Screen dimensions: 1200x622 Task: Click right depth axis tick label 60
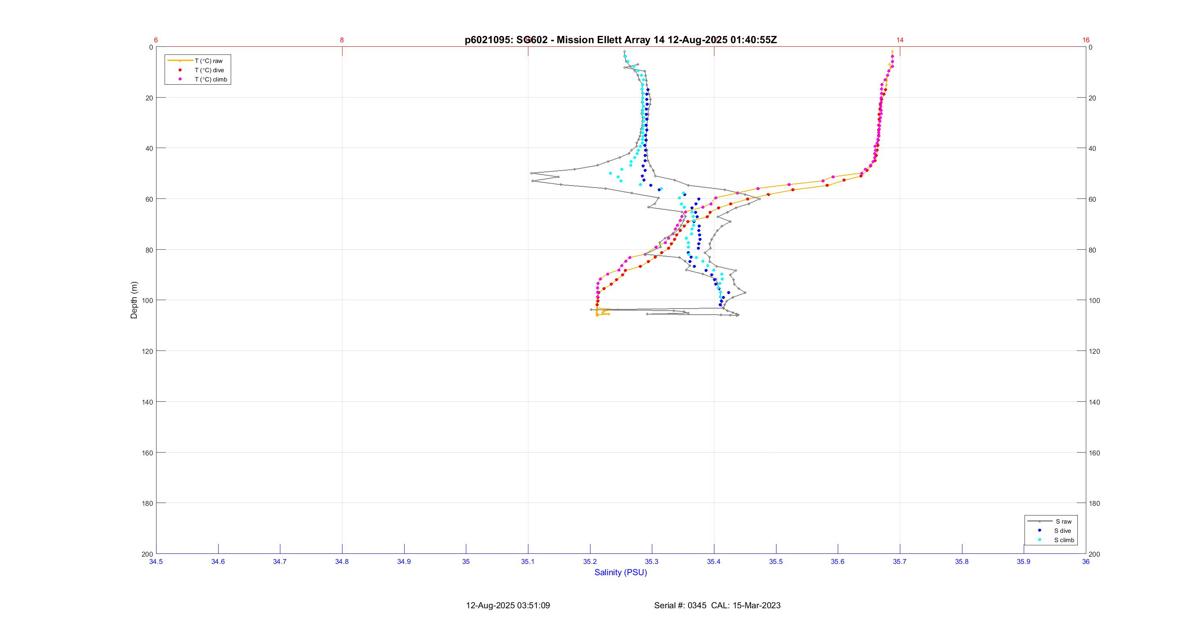click(x=1093, y=199)
